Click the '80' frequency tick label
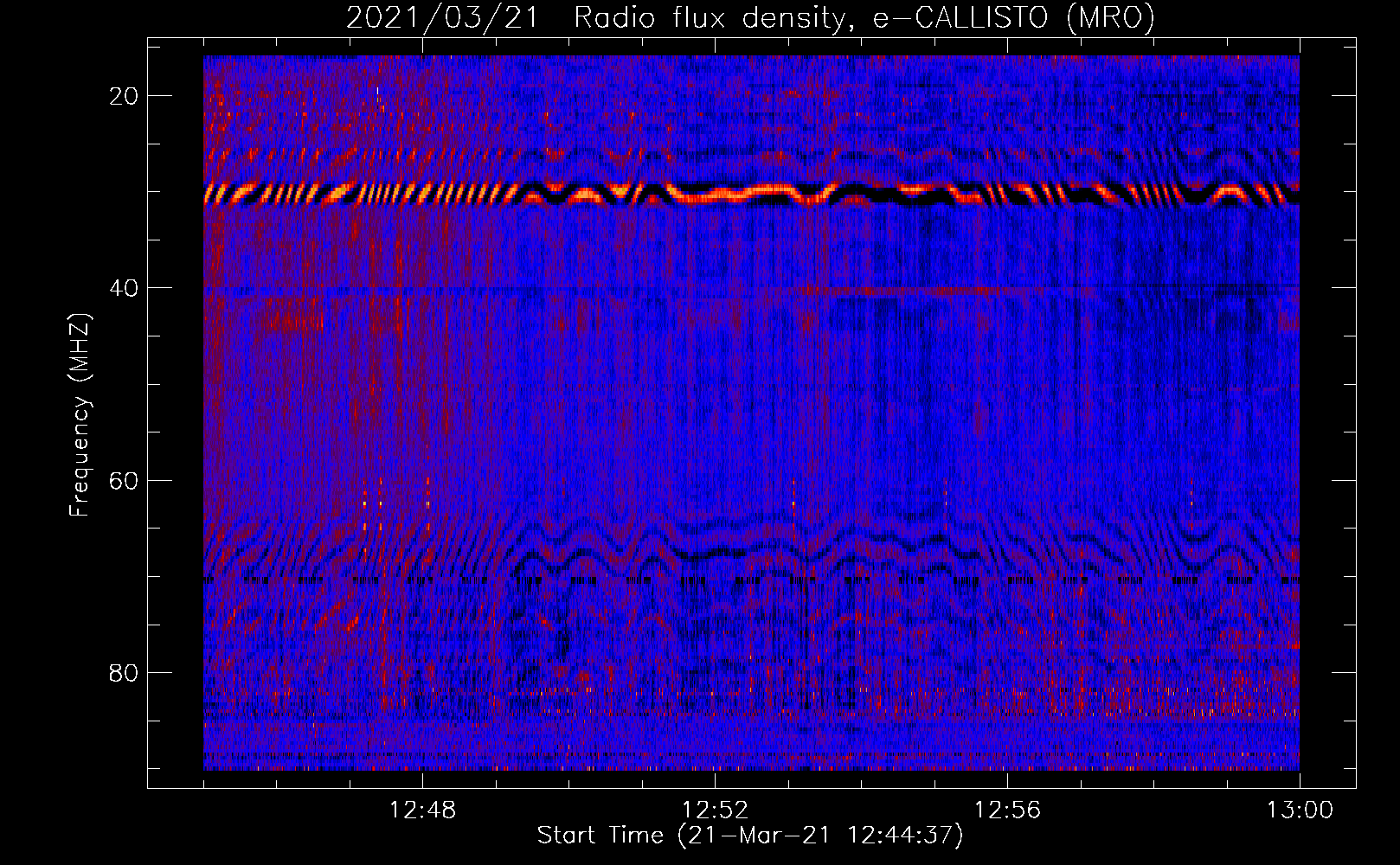1400x865 pixels. pyautogui.click(x=125, y=672)
